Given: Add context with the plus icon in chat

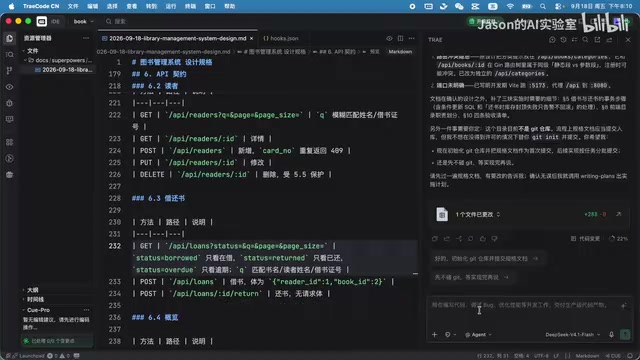Looking at the screenshot, I should (x=434, y=335).
